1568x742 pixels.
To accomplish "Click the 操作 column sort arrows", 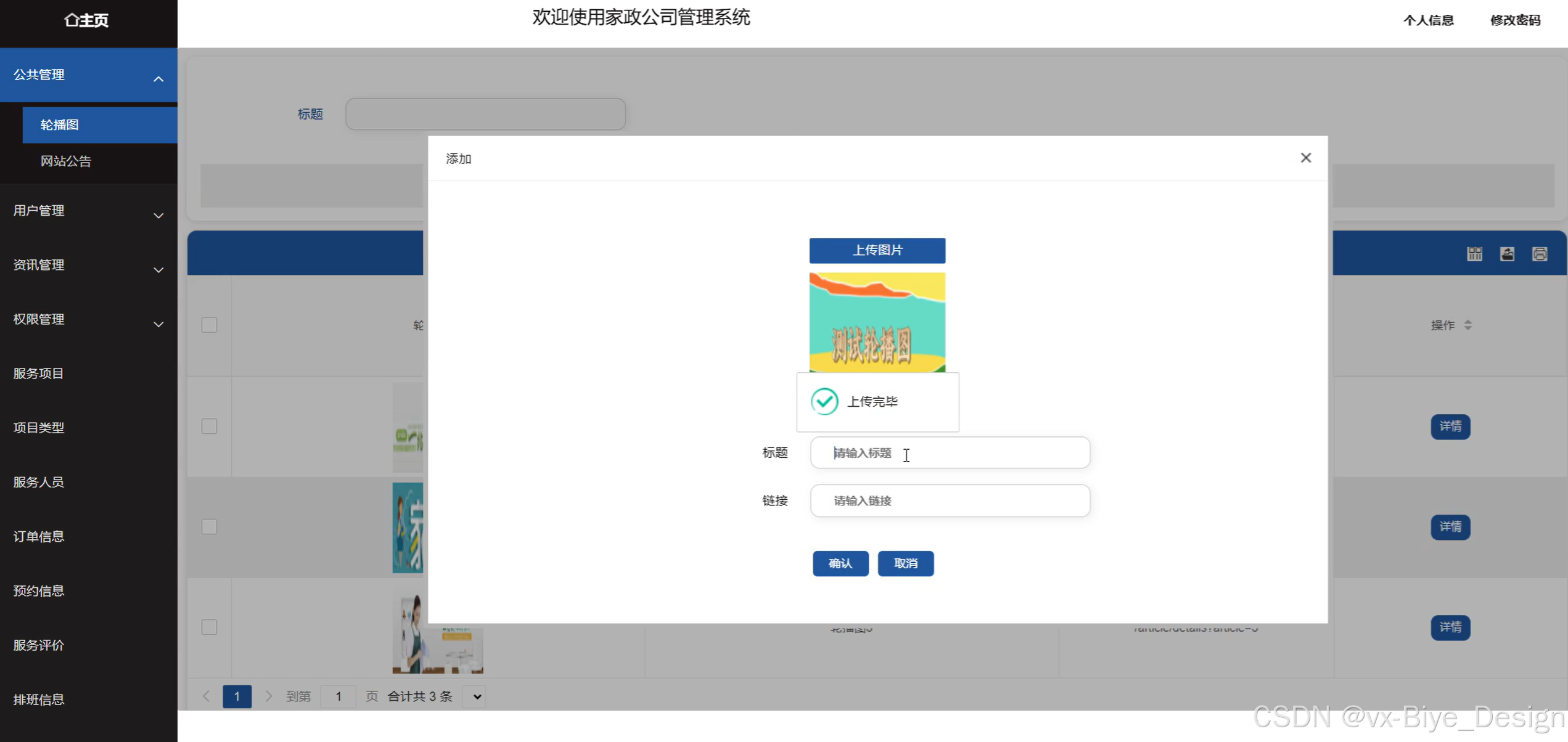I will tap(1468, 325).
